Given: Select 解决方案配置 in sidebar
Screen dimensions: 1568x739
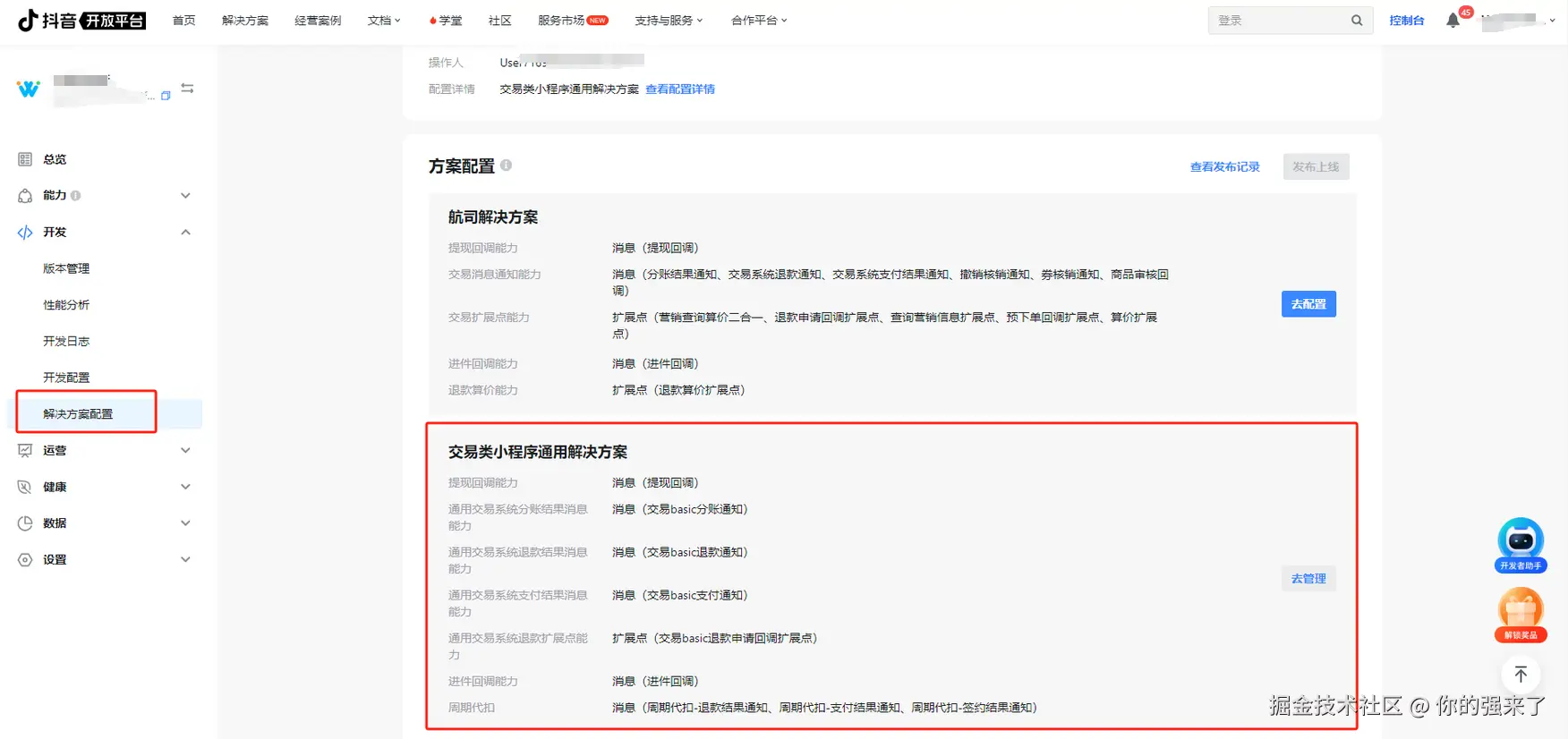Looking at the screenshot, I should [78, 414].
